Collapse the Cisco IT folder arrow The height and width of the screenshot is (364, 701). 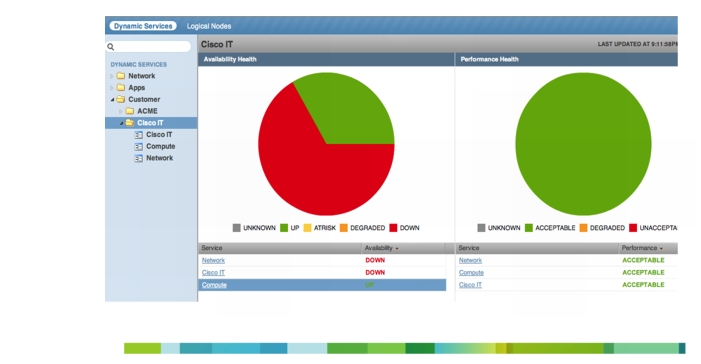point(121,123)
